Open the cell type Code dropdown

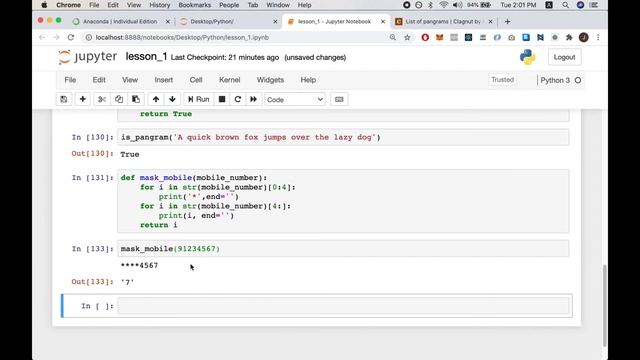coord(295,99)
